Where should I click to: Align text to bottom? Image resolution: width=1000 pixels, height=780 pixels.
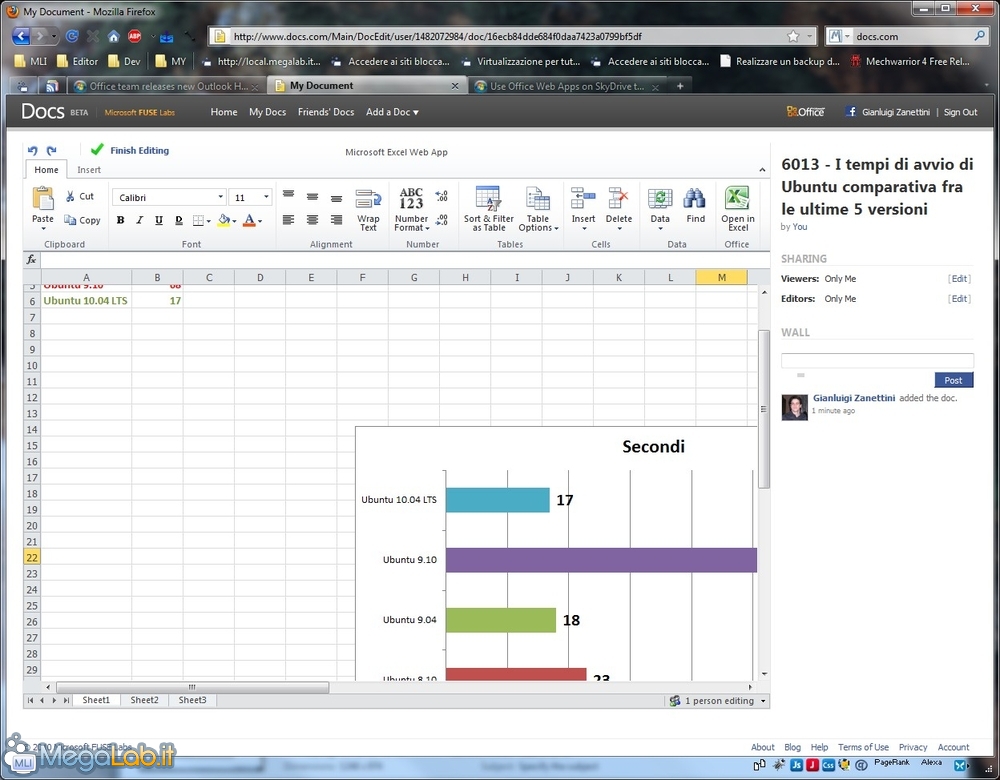coord(336,198)
